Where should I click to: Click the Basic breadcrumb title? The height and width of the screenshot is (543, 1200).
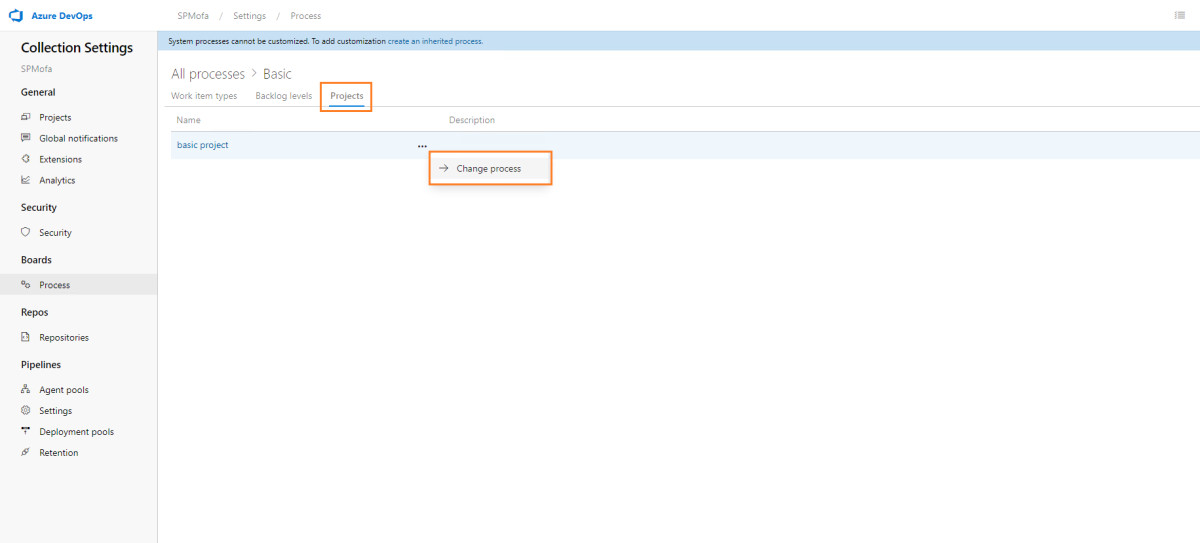(x=277, y=74)
